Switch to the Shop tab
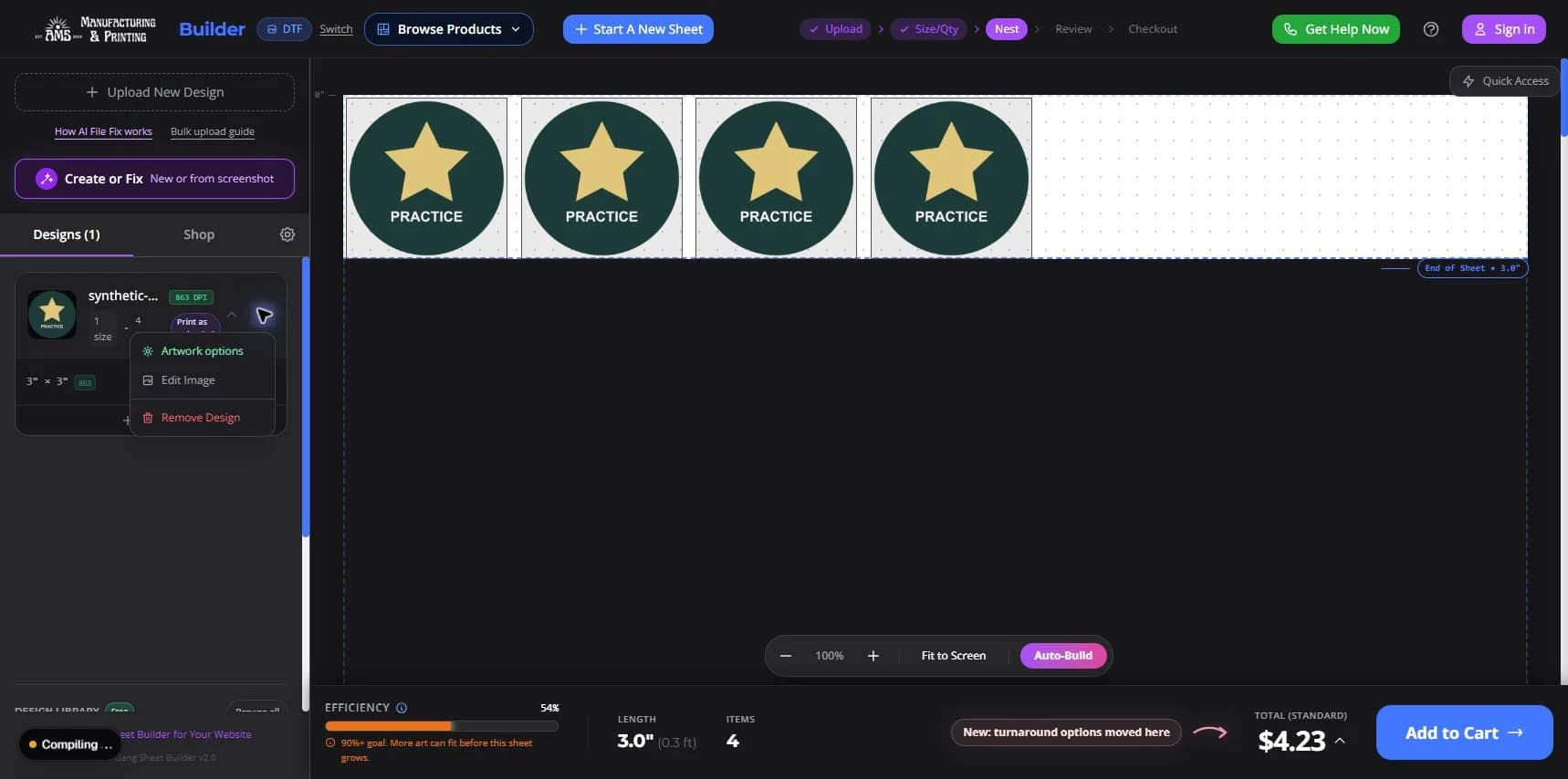 tap(199, 234)
